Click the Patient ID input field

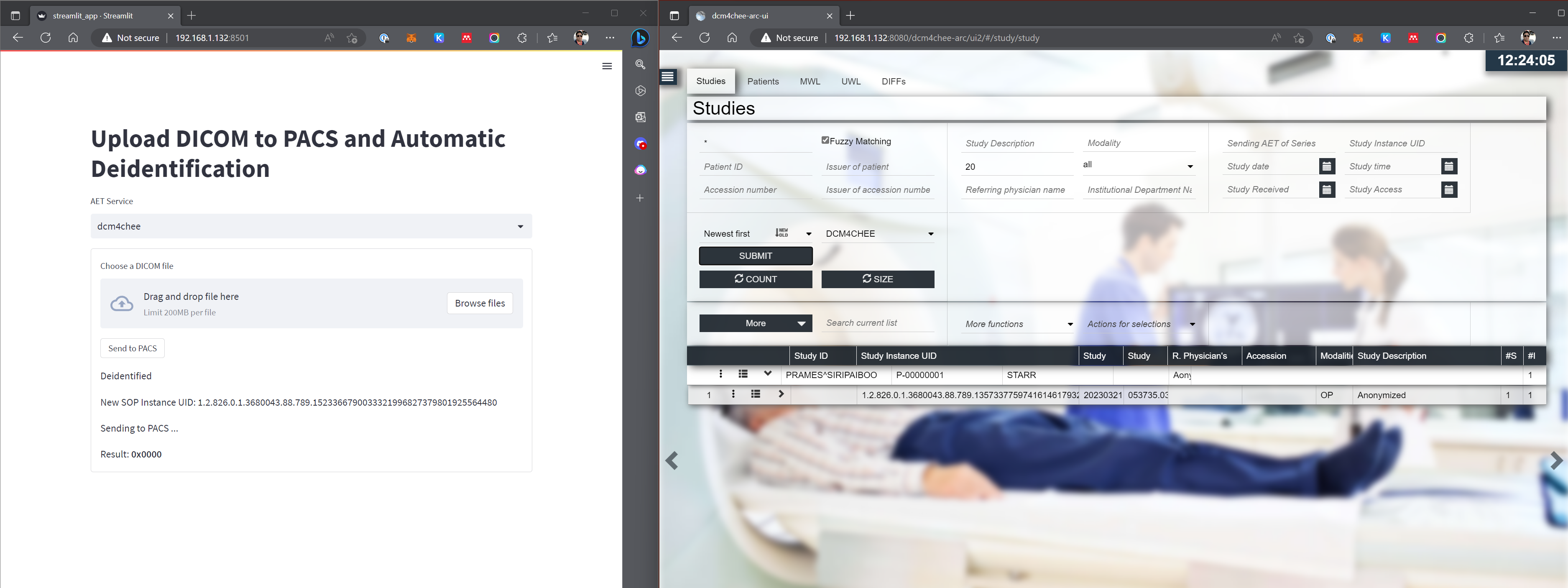pos(756,167)
